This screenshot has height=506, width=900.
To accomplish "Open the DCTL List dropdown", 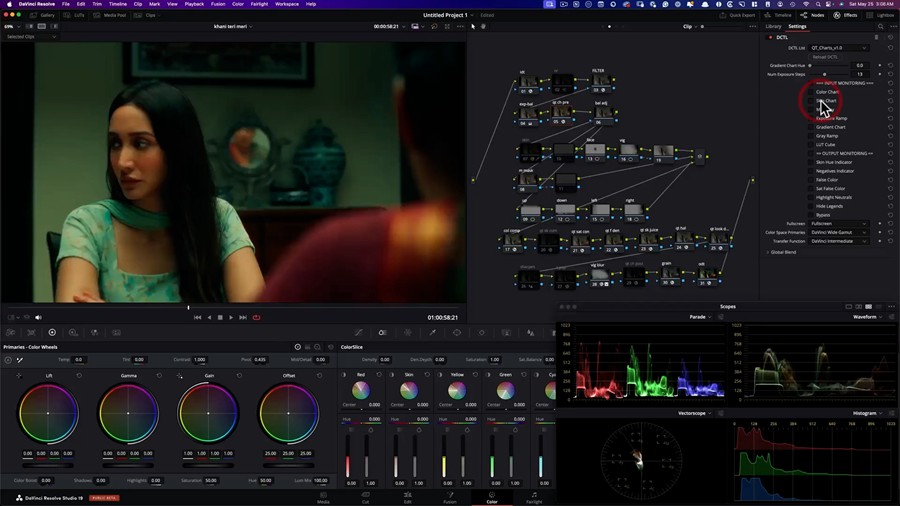I will pos(838,48).
